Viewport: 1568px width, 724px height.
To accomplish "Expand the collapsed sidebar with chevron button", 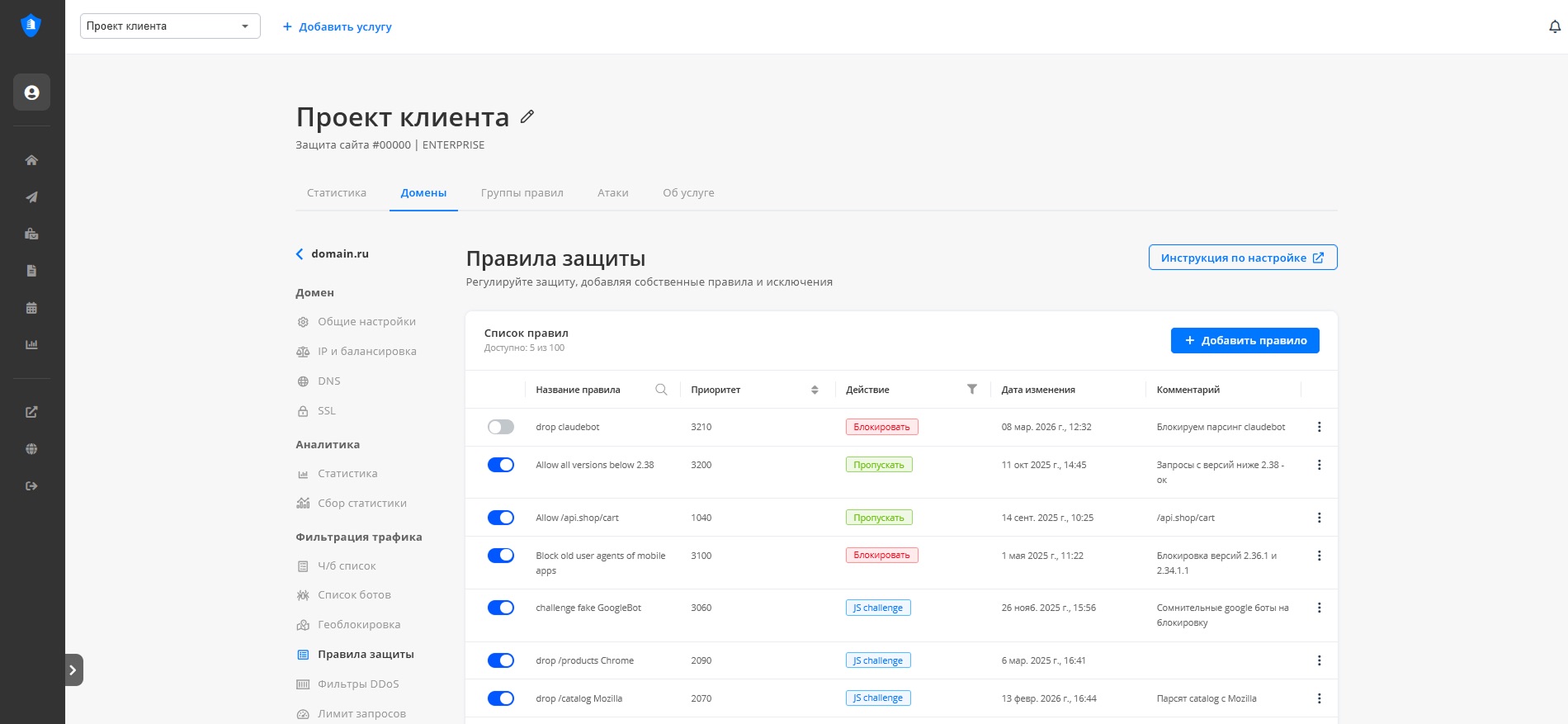I will click(73, 670).
